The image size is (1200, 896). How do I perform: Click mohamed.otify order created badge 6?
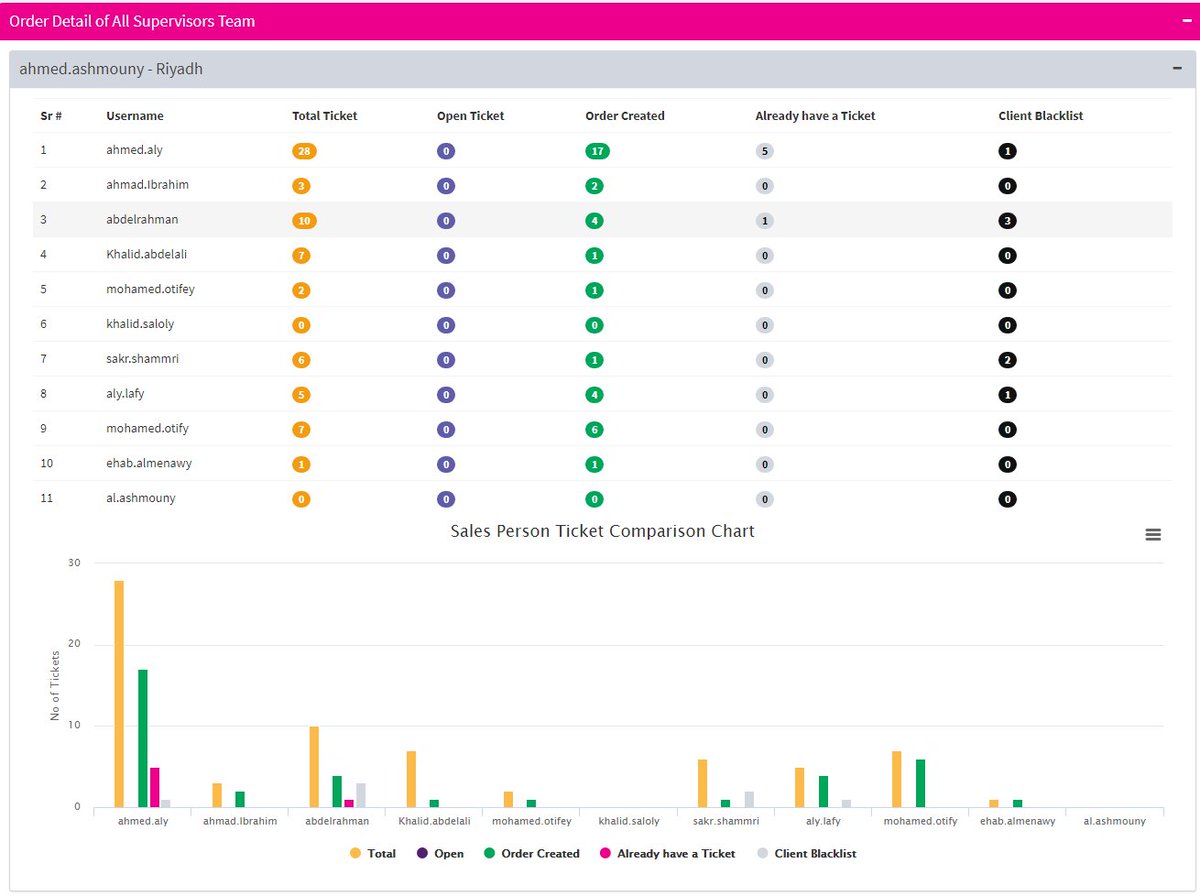595,430
